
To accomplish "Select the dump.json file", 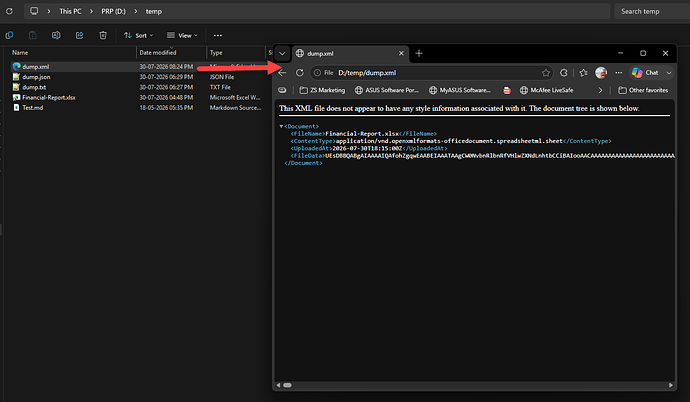I will (36, 77).
